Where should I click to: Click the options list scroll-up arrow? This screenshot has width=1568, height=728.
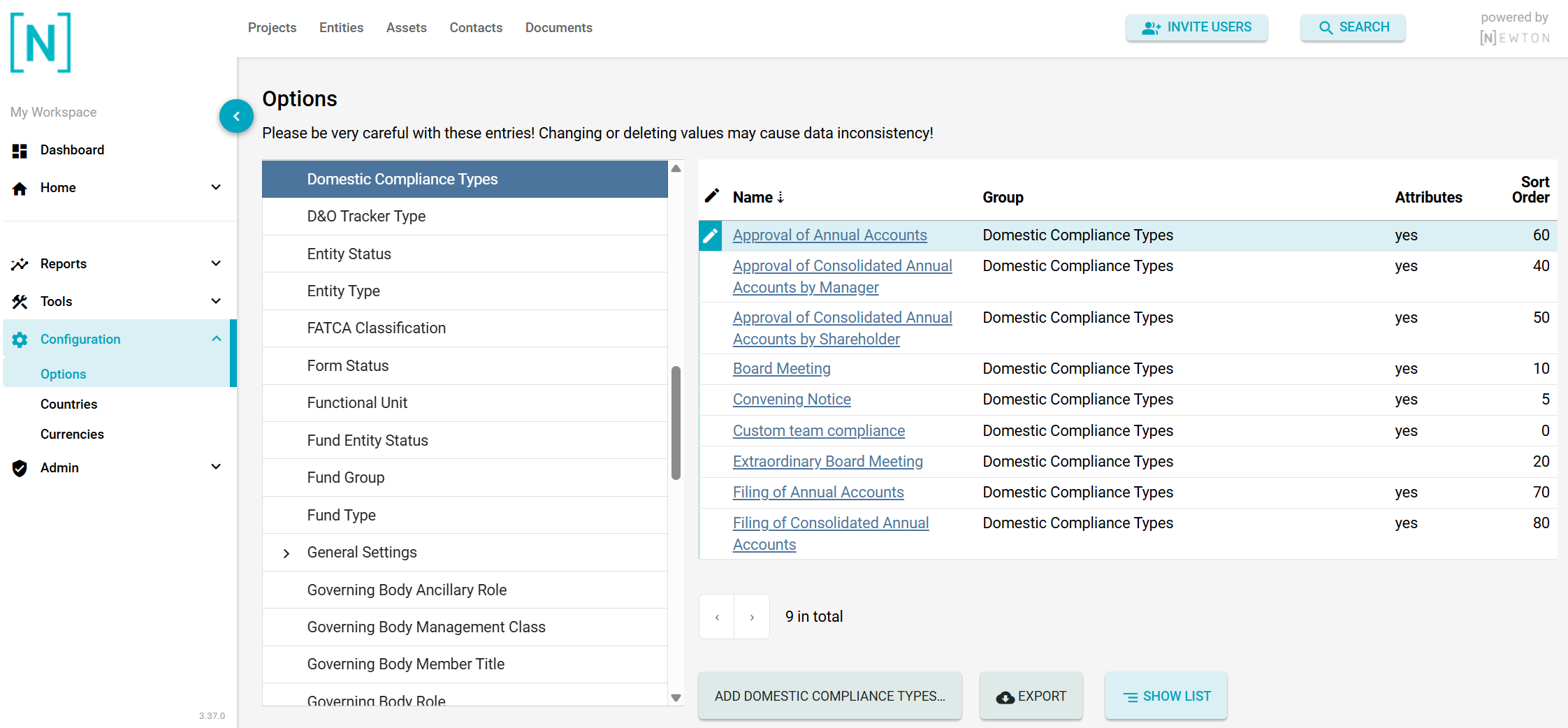(x=676, y=168)
